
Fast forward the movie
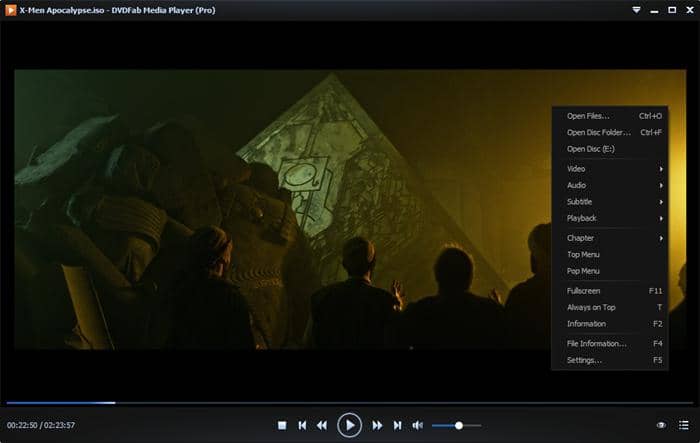(x=377, y=426)
